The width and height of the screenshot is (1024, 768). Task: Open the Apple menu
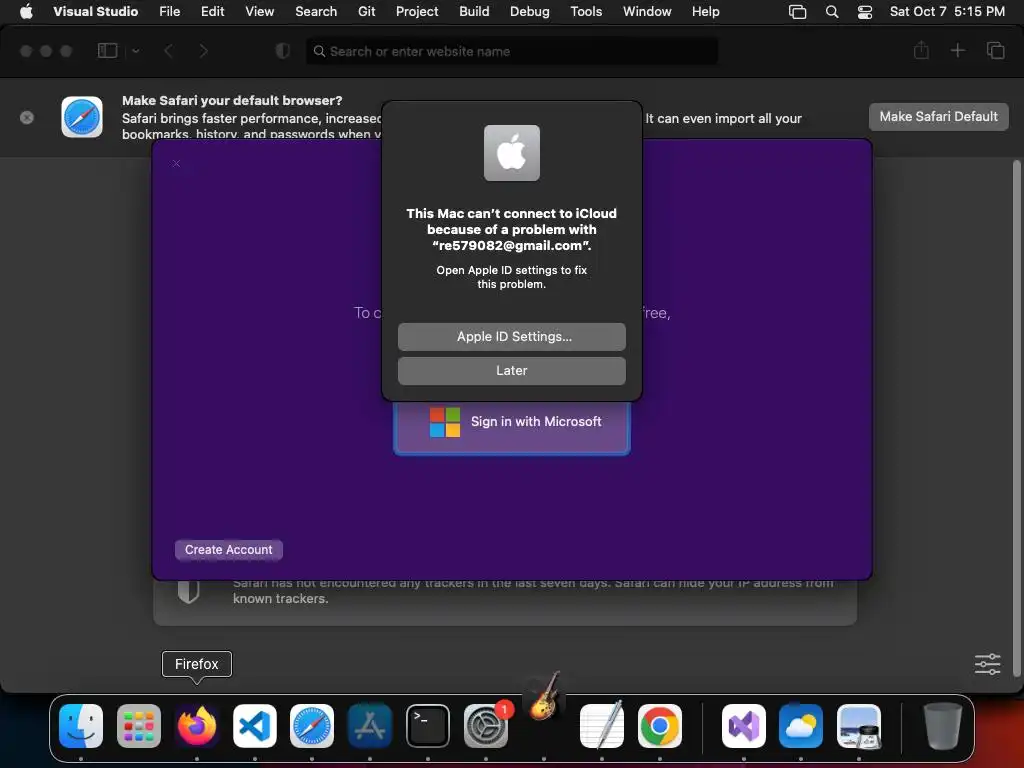[26, 11]
